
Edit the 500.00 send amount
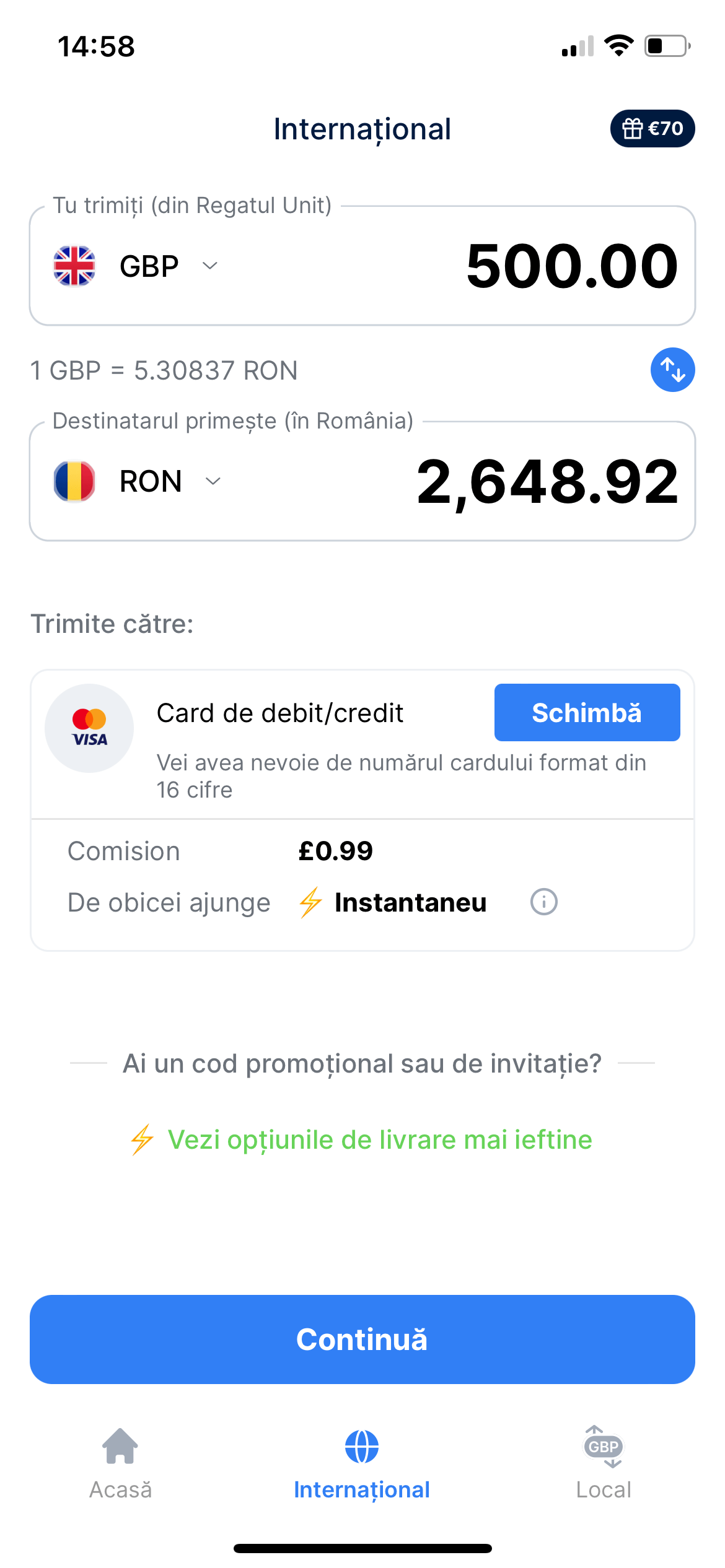[x=571, y=266]
